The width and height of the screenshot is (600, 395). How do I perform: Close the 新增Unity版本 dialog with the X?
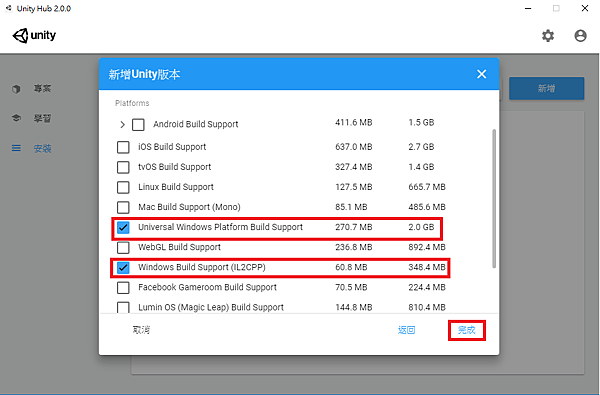click(x=481, y=74)
